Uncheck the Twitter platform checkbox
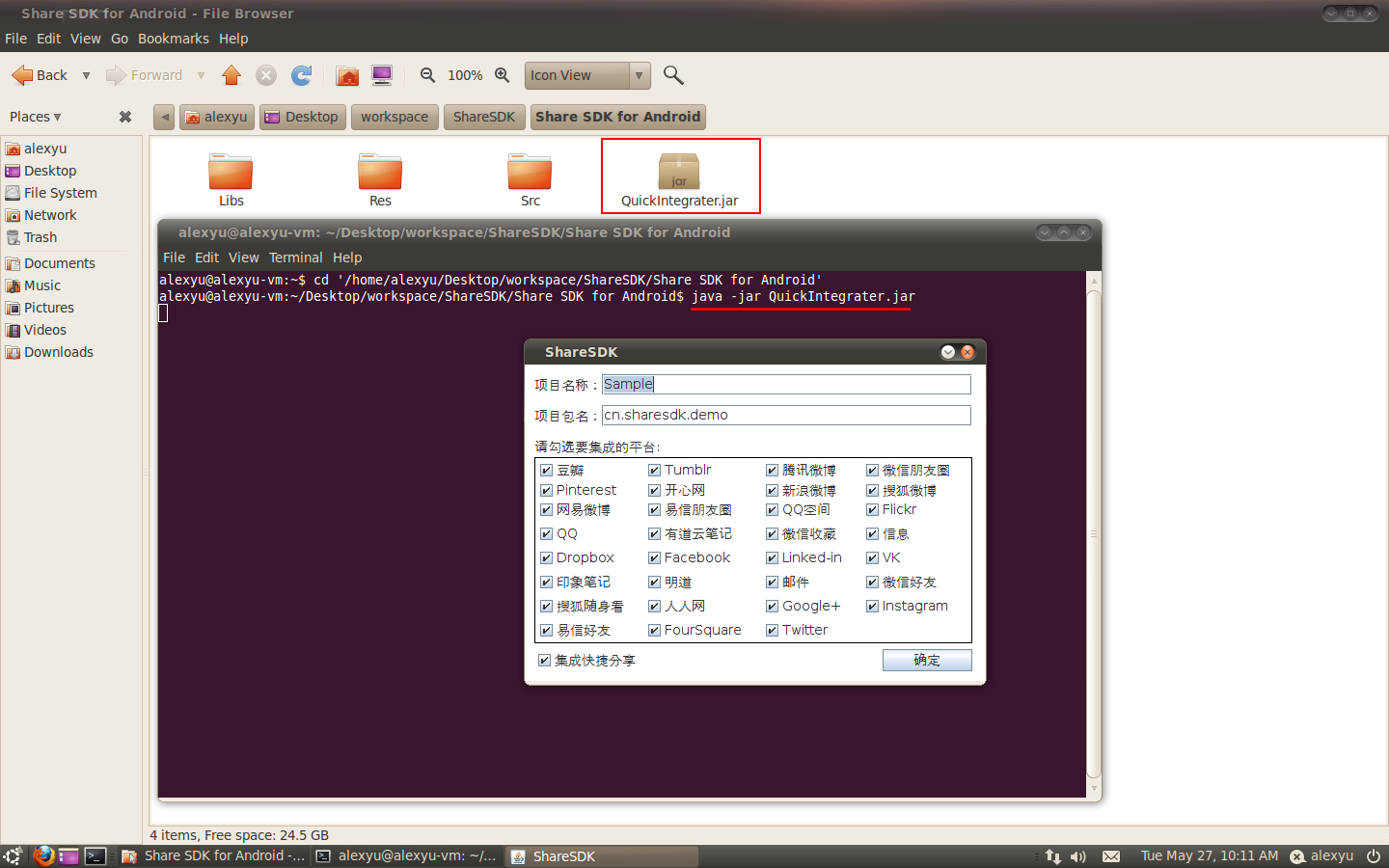Viewport: 1389px width, 868px height. pos(773,630)
